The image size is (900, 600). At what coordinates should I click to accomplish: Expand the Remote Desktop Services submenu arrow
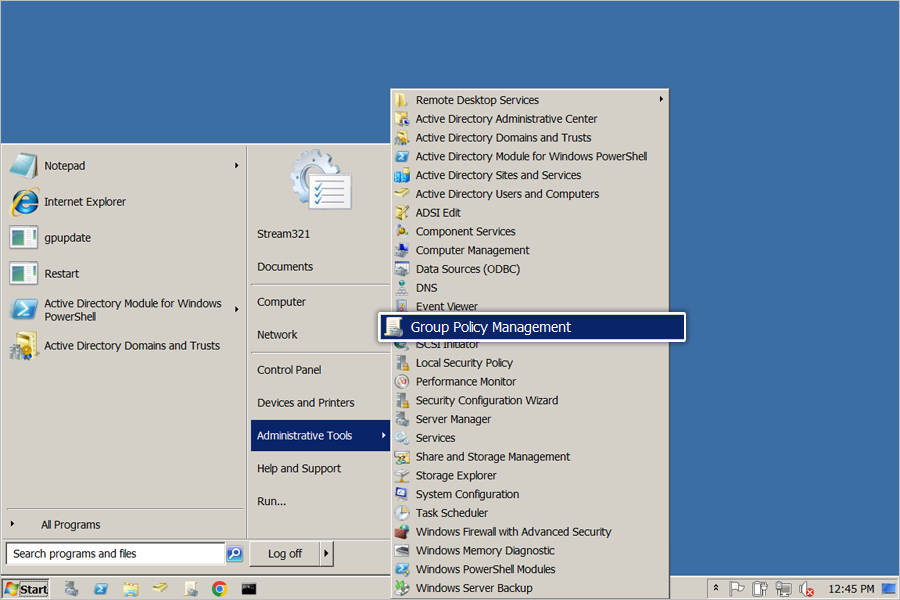pos(661,99)
